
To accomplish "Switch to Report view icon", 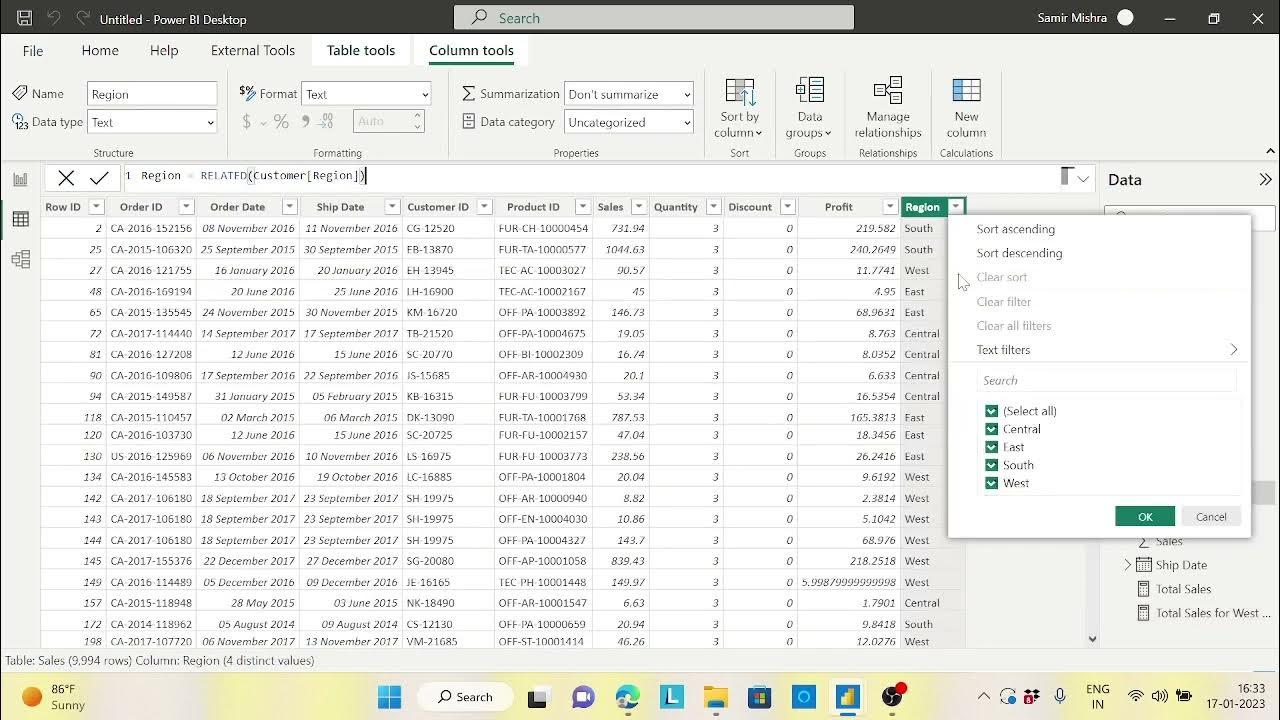I will 20,180.
